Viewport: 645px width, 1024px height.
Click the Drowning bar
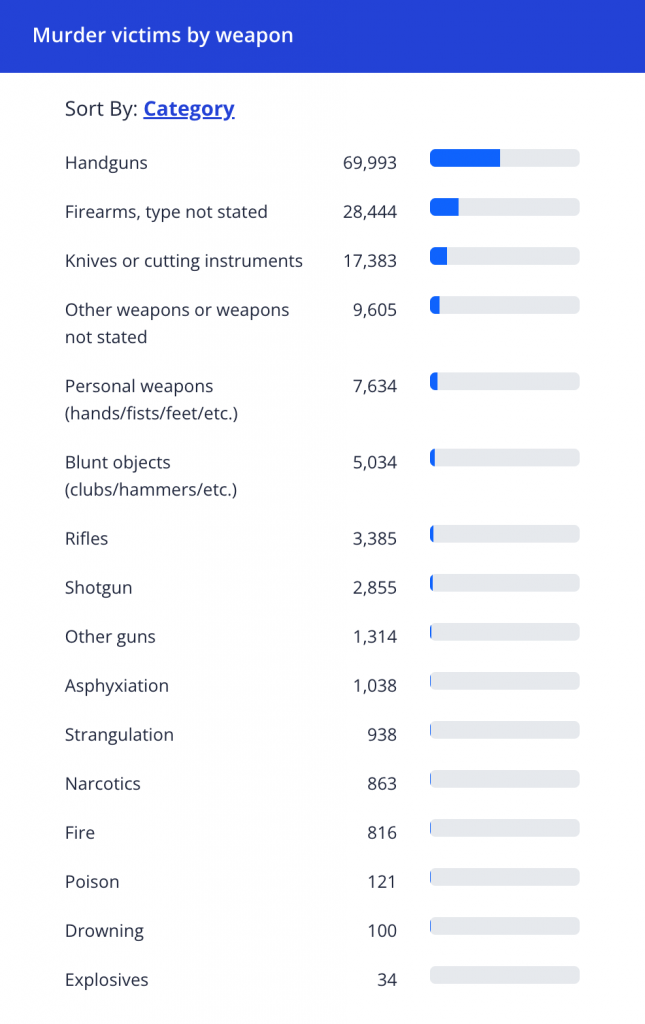(x=504, y=926)
